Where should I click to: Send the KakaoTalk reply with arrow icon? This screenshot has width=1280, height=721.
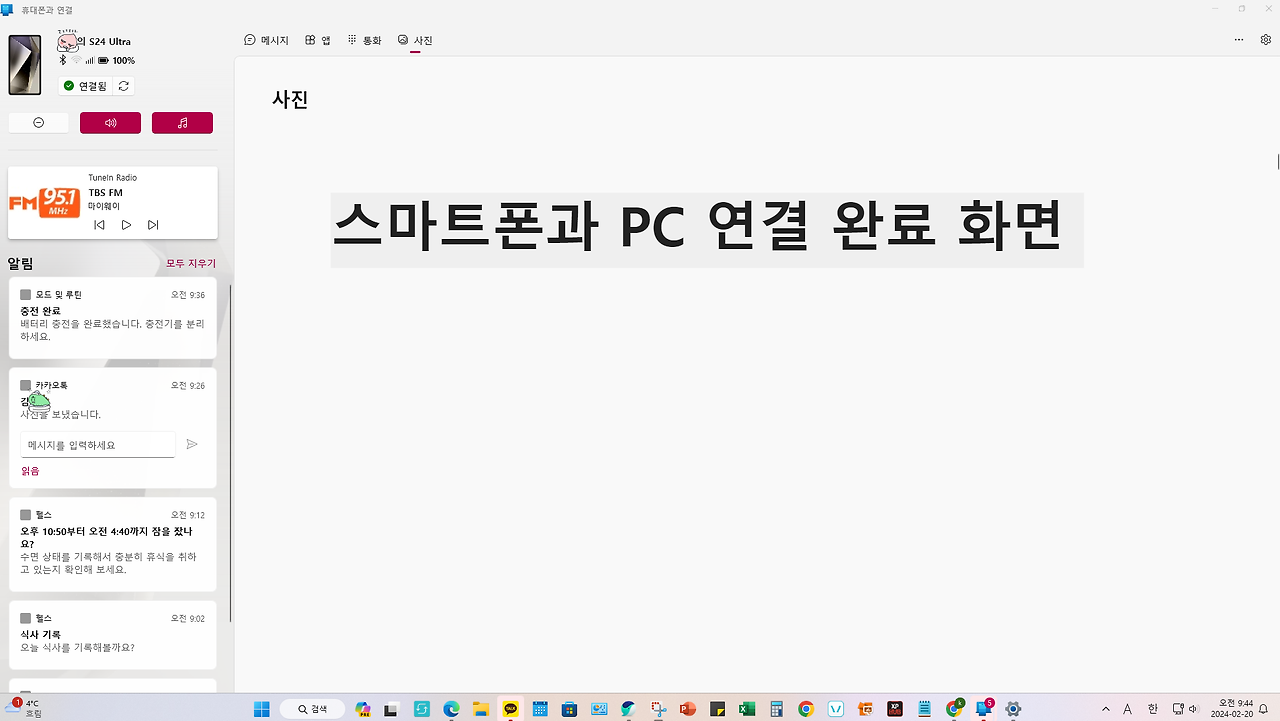[192, 444]
